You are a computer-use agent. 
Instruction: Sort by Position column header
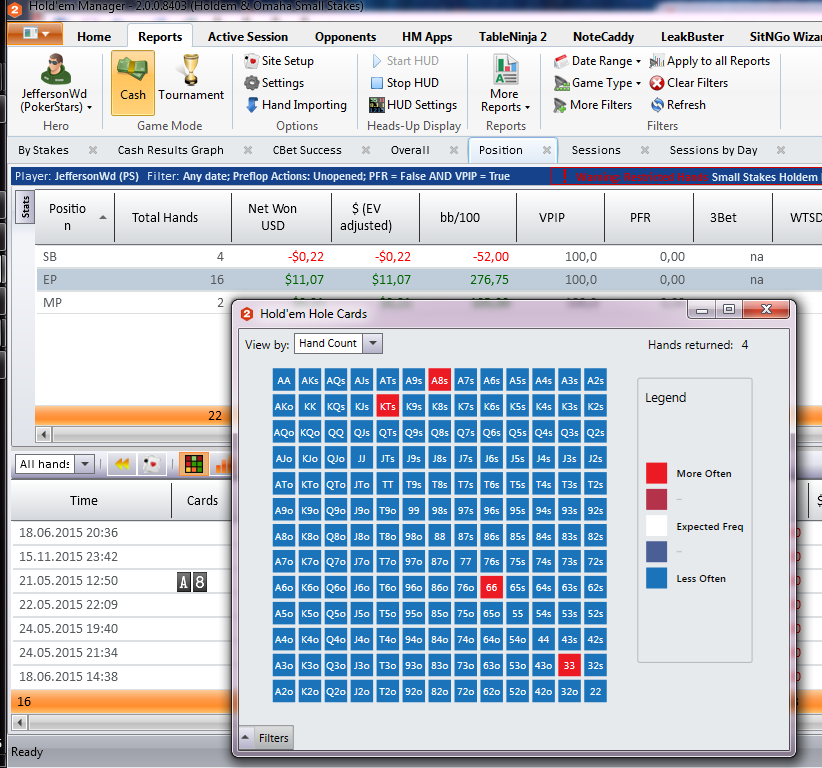pyautogui.click(x=74, y=217)
